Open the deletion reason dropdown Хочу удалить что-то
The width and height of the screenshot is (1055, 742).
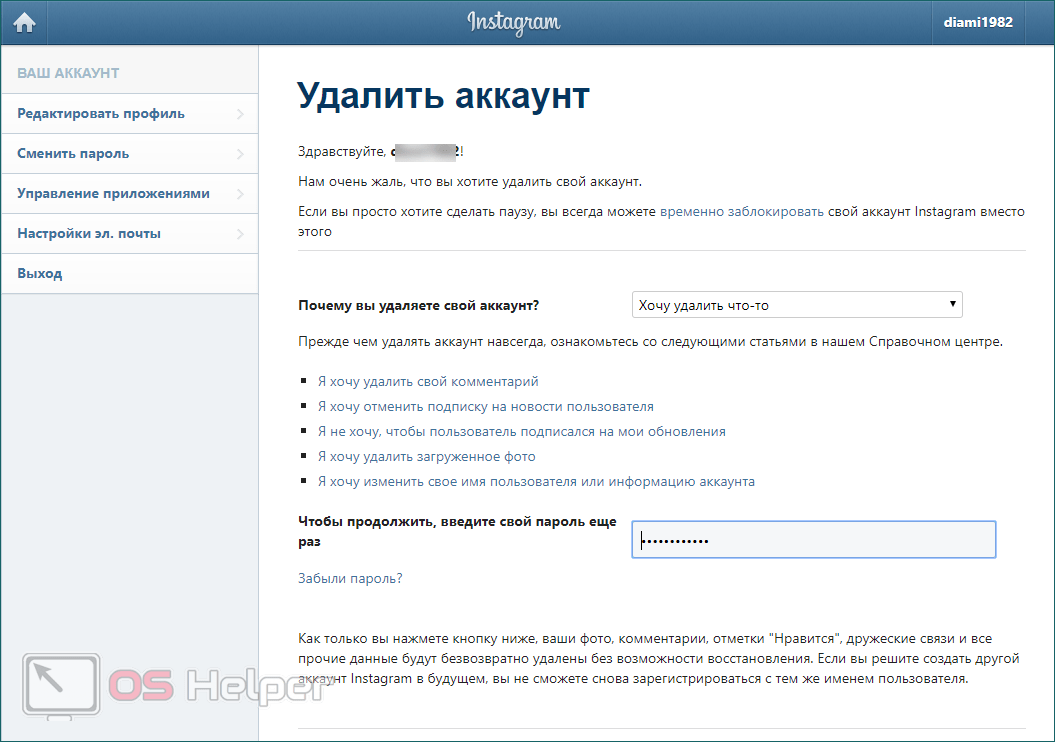(x=797, y=305)
